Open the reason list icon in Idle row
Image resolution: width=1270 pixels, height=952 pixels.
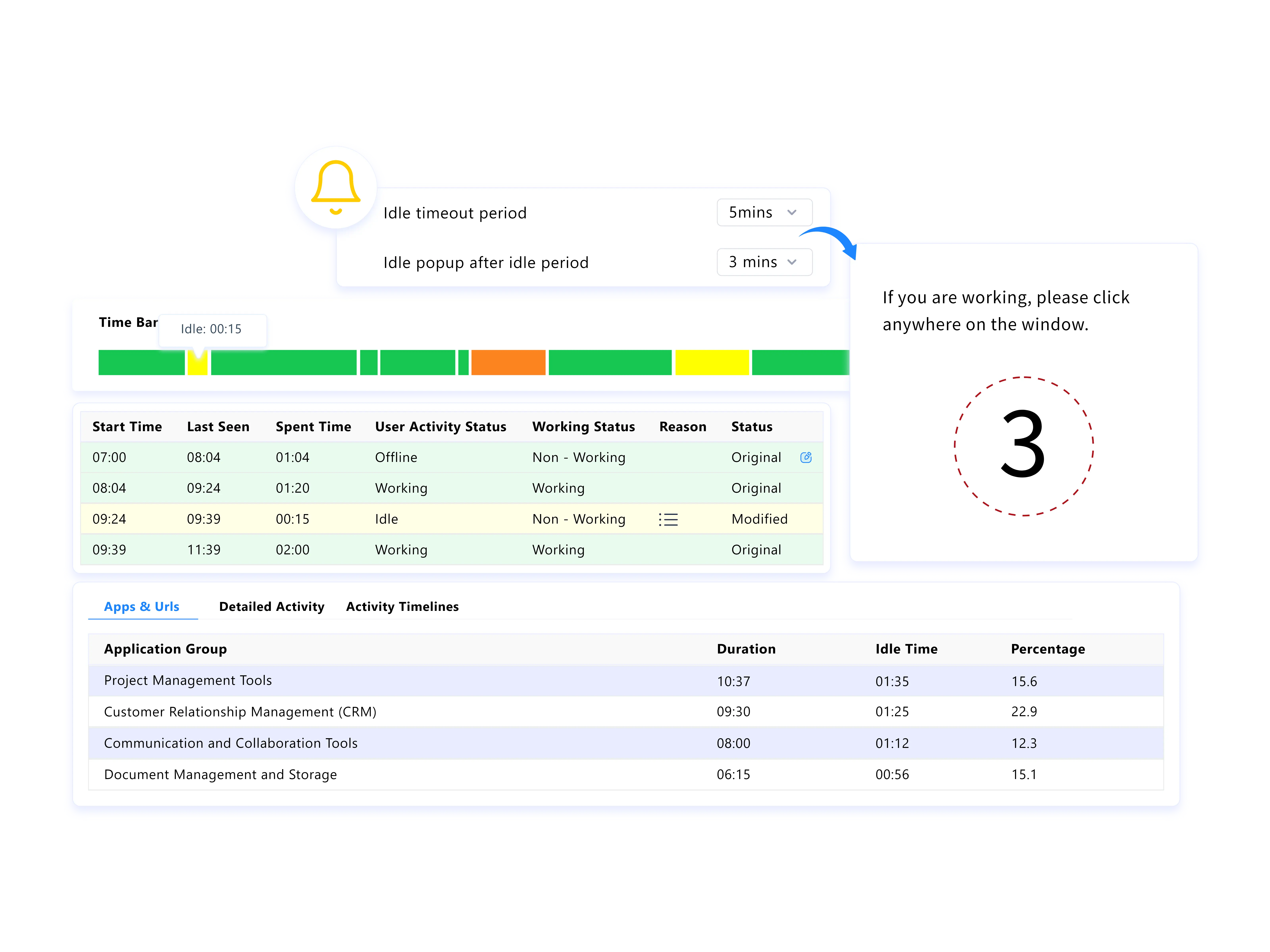coord(668,519)
